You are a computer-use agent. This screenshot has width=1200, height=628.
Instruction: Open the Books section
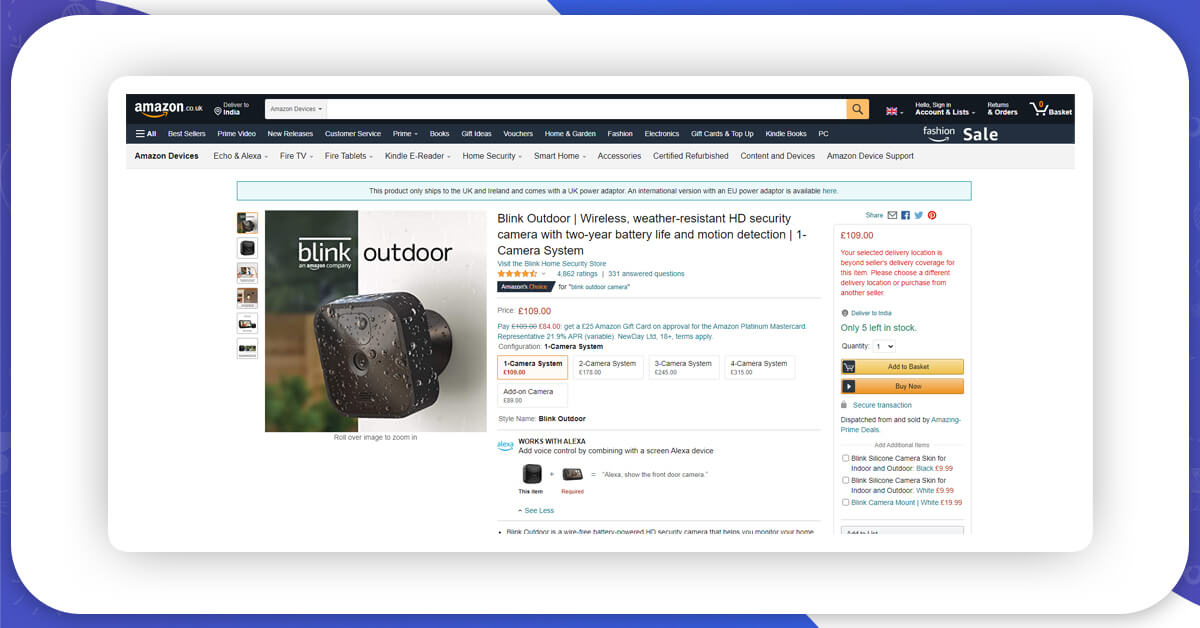coord(440,133)
